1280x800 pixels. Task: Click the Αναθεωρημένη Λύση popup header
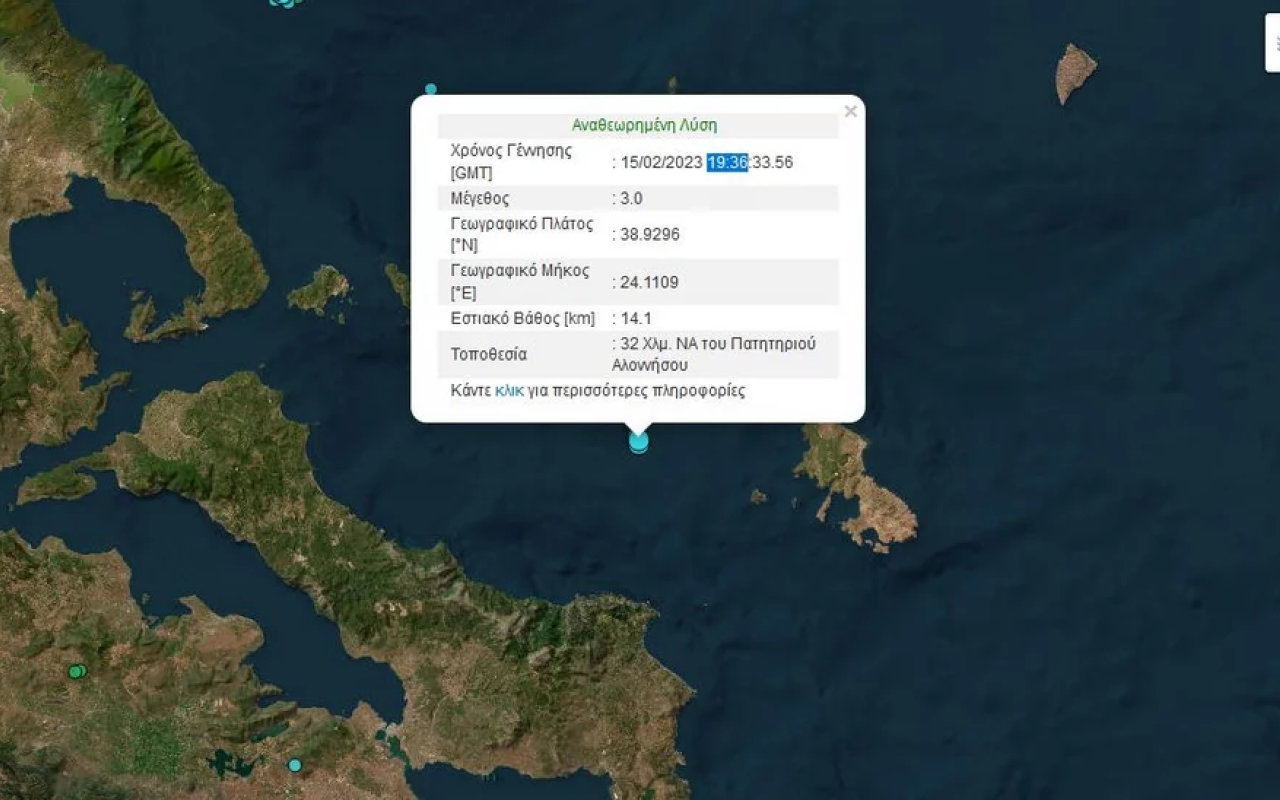pos(644,126)
